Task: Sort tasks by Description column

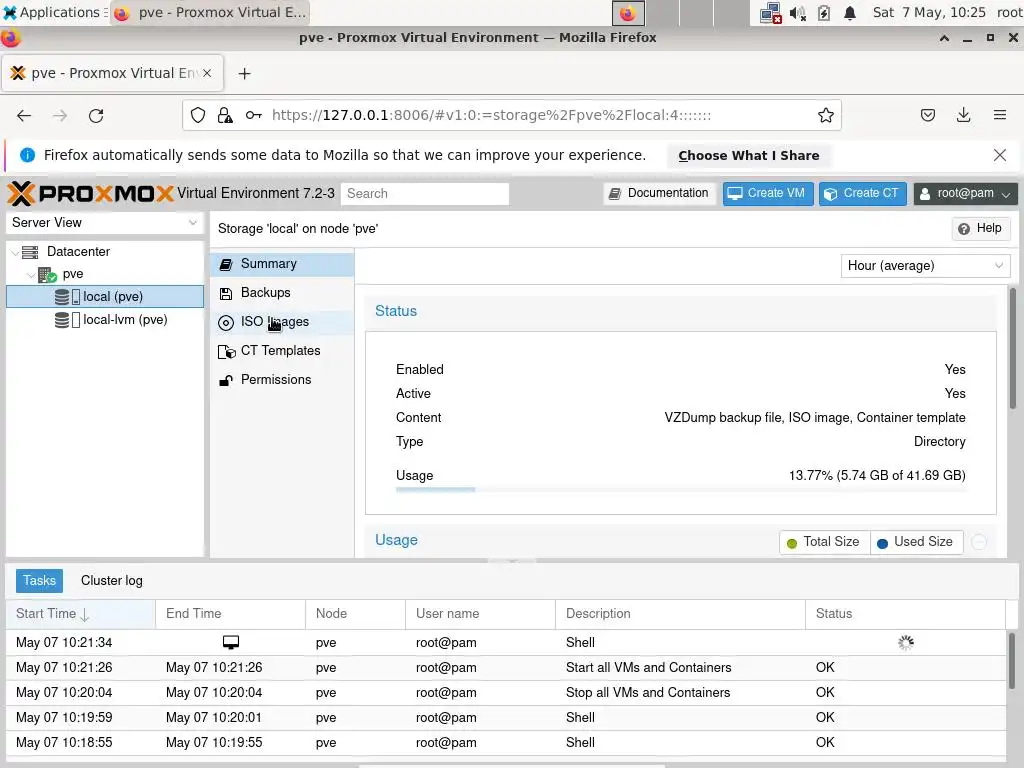Action: click(x=680, y=614)
